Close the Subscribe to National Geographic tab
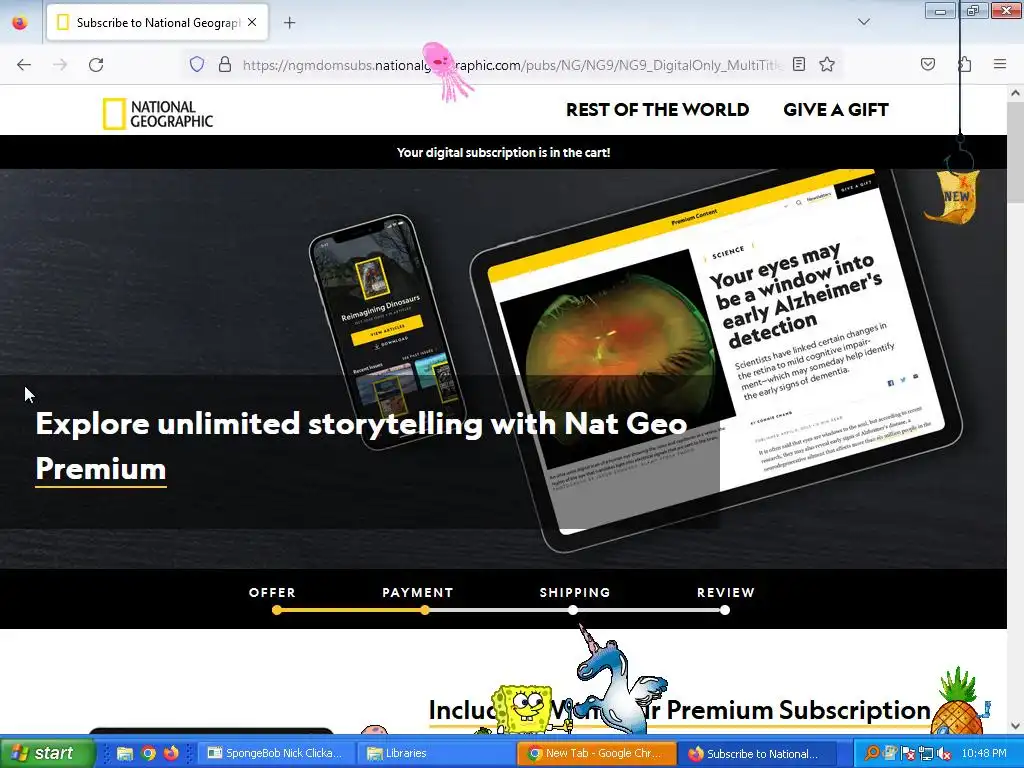 coord(252,22)
